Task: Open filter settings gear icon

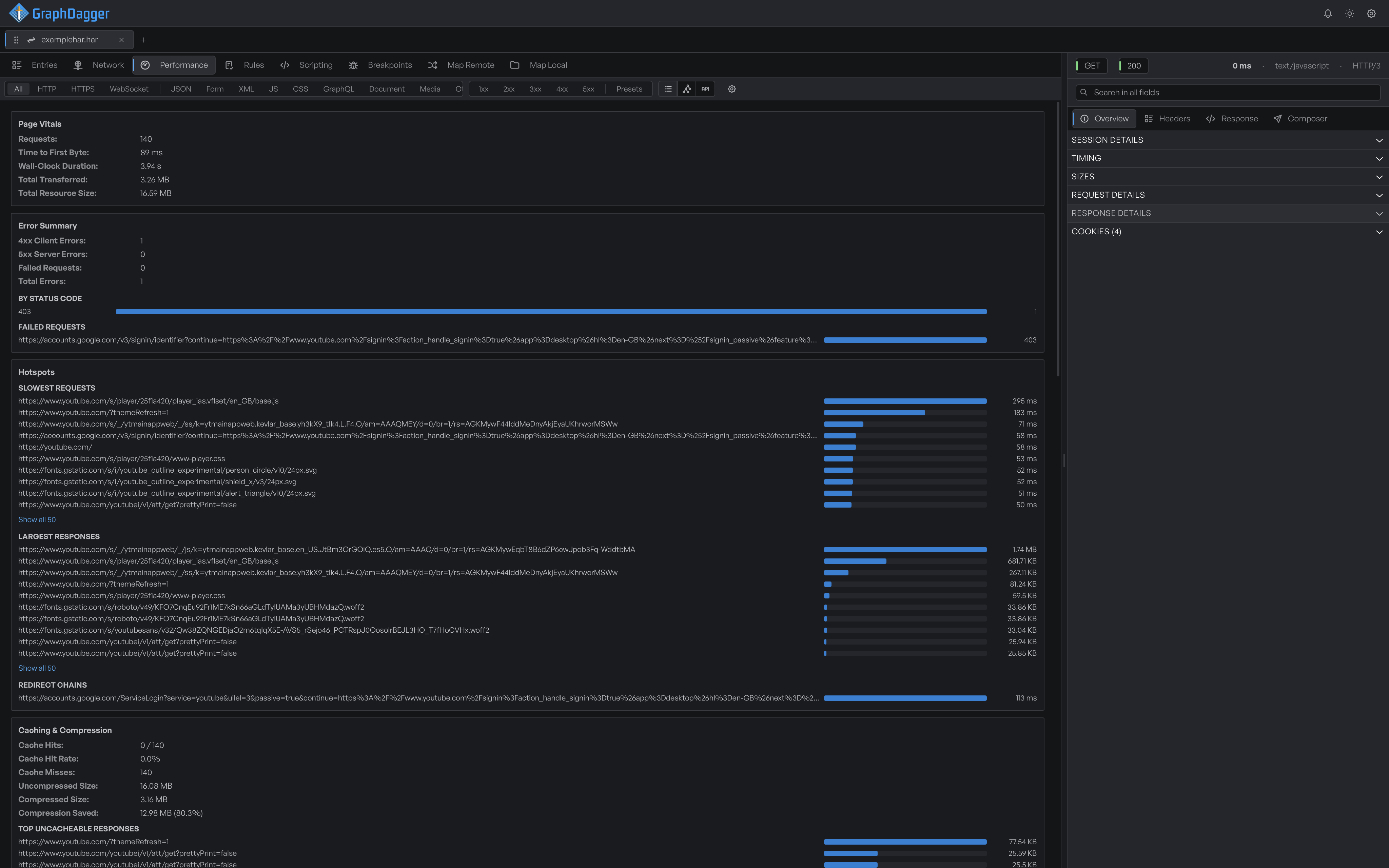Action: [x=732, y=89]
